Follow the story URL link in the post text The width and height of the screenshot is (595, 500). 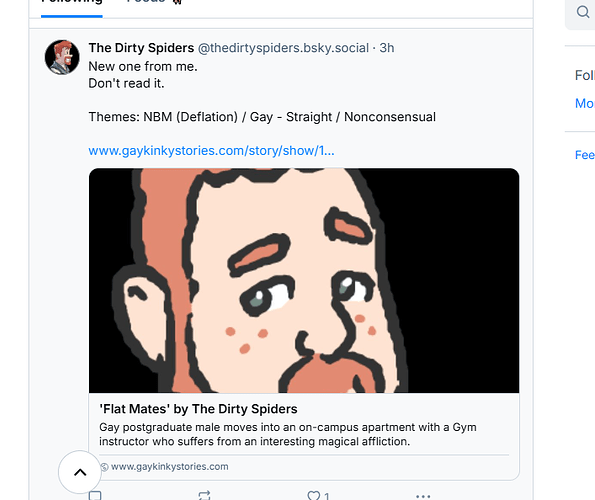coord(211,151)
